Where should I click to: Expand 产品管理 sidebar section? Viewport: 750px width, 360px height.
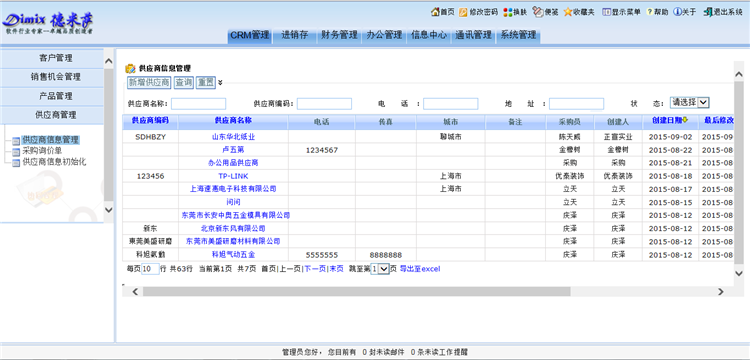[x=52, y=96]
